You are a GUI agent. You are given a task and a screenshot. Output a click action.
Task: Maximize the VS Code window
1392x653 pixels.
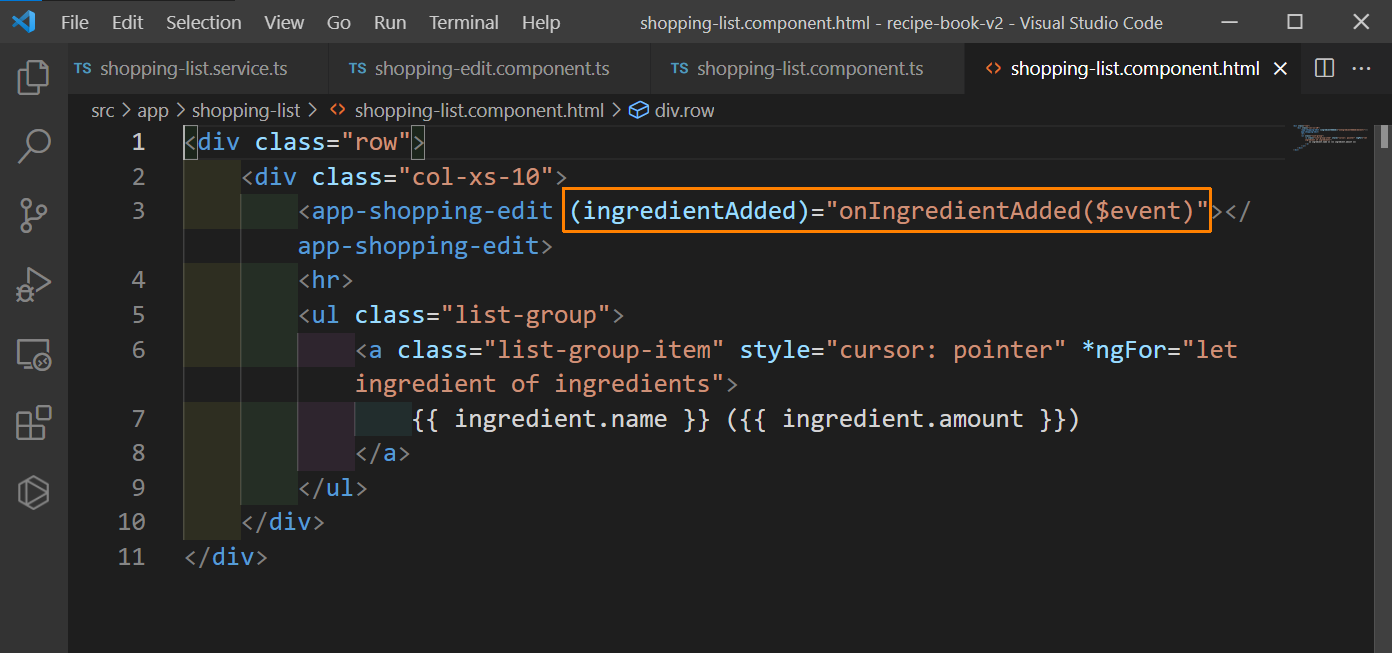click(x=1295, y=22)
